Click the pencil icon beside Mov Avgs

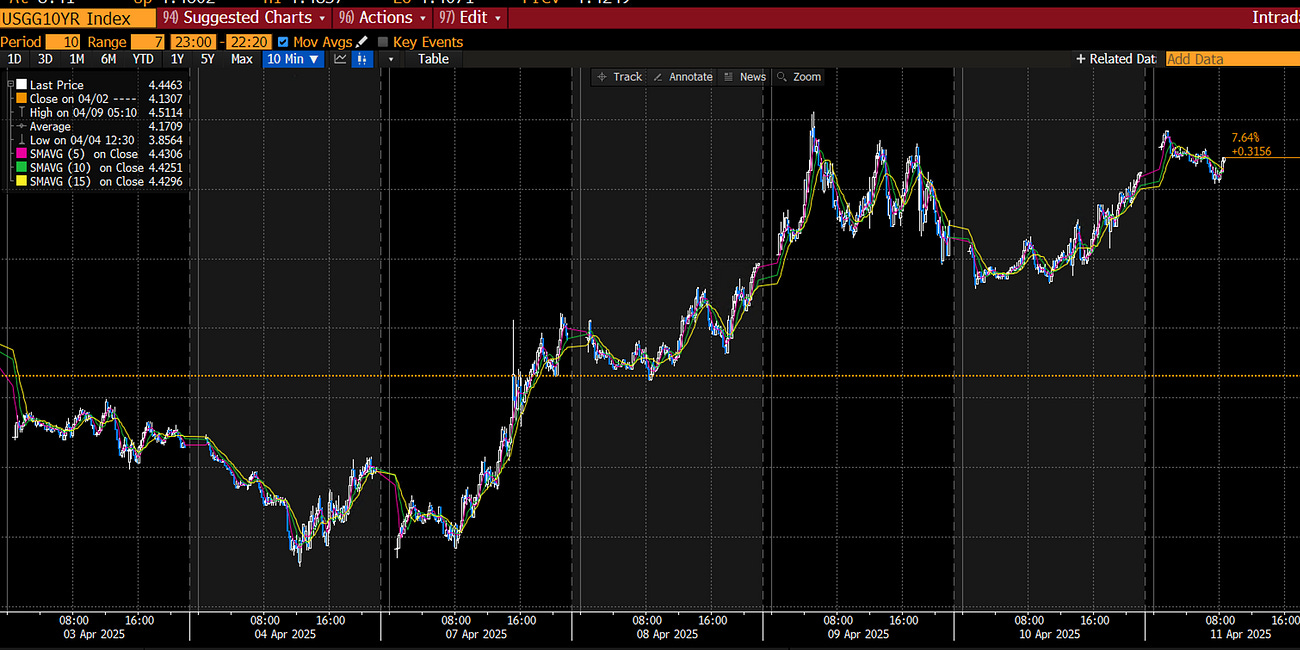(362, 42)
